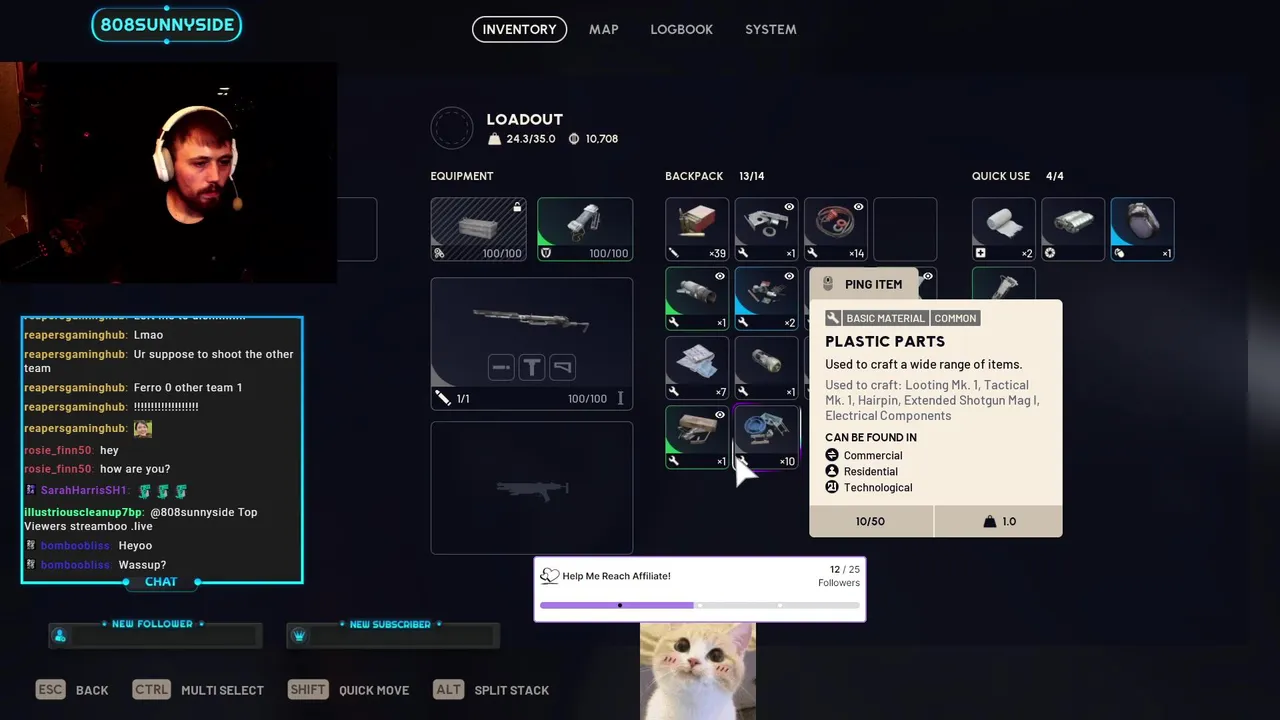This screenshot has width=1280, height=720.
Task: Click the Common rarity tag in tooltip
Action: pos(955,318)
